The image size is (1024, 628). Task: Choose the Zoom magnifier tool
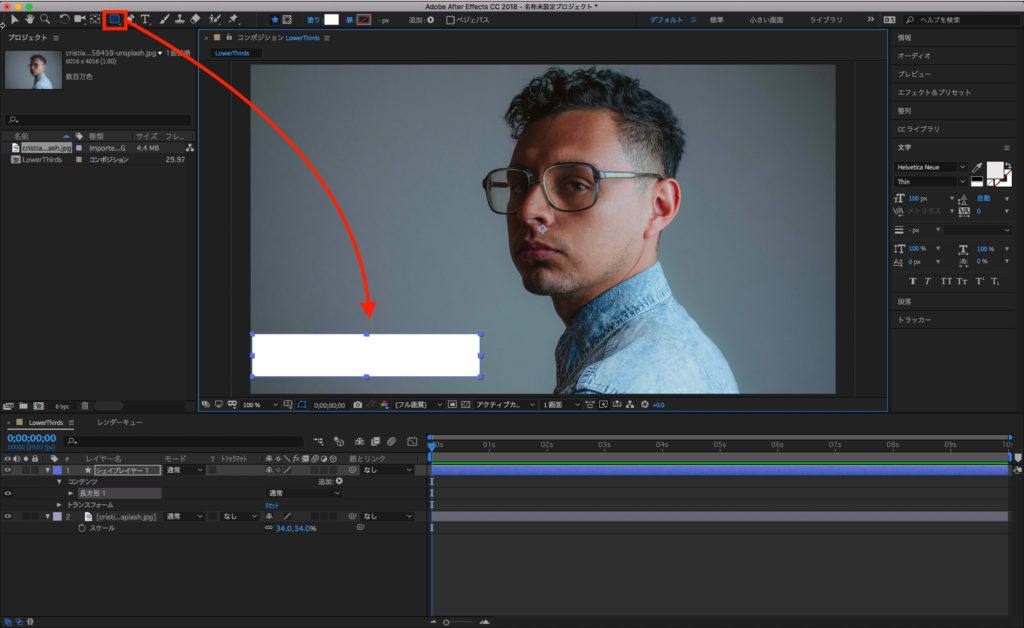(x=45, y=19)
